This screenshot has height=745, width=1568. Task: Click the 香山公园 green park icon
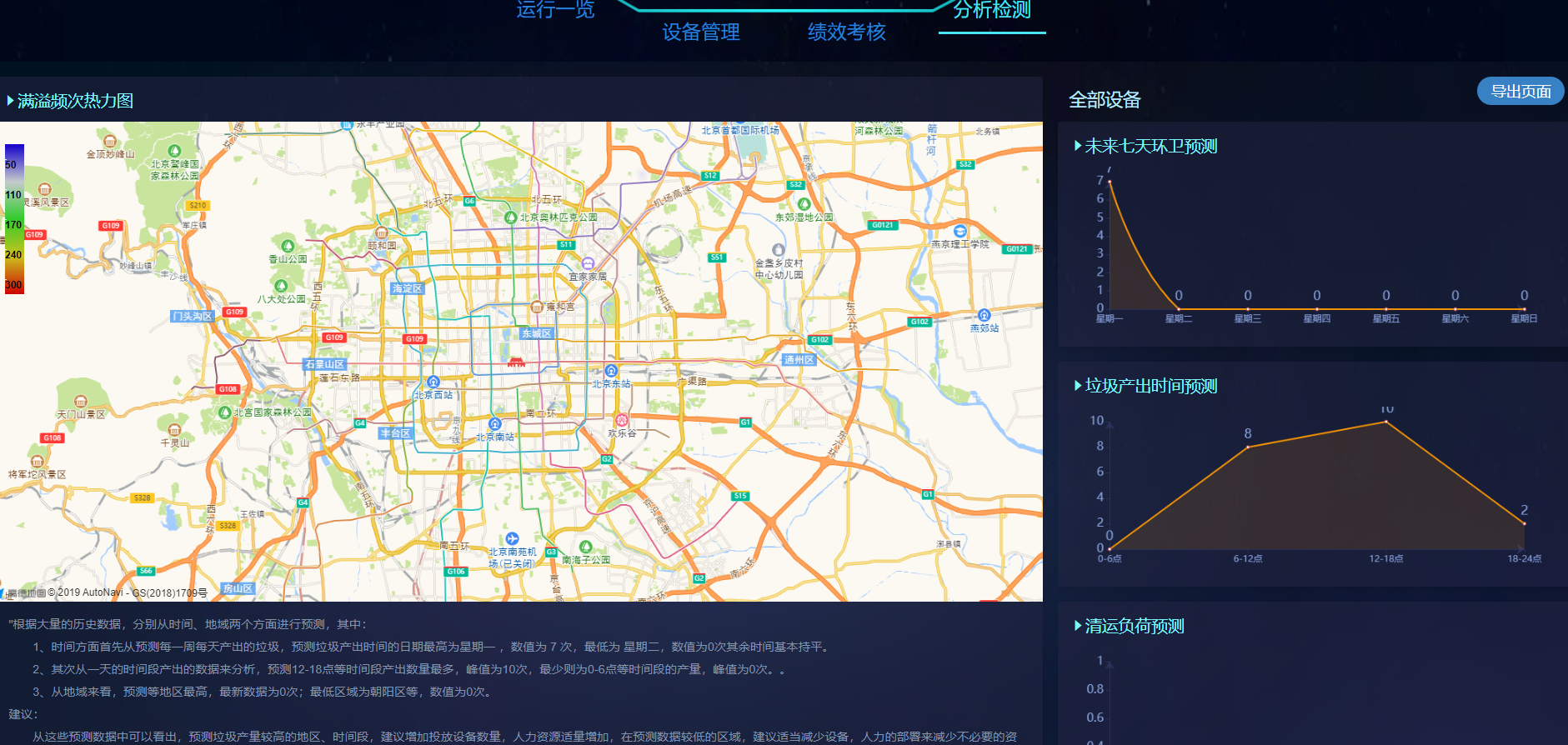coord(288,246)
